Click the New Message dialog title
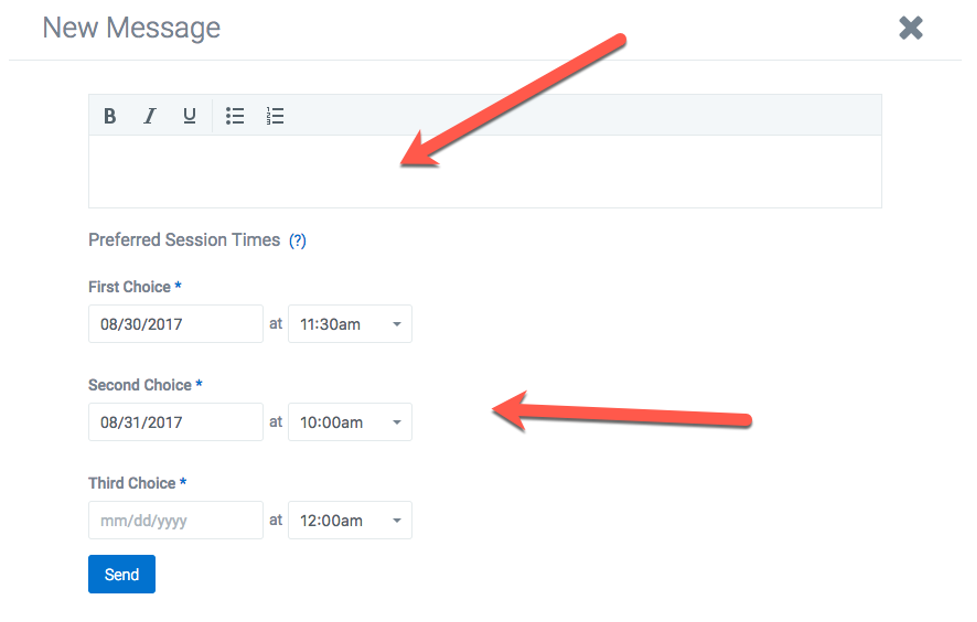 pyautogui.click(x=131, y=28)
